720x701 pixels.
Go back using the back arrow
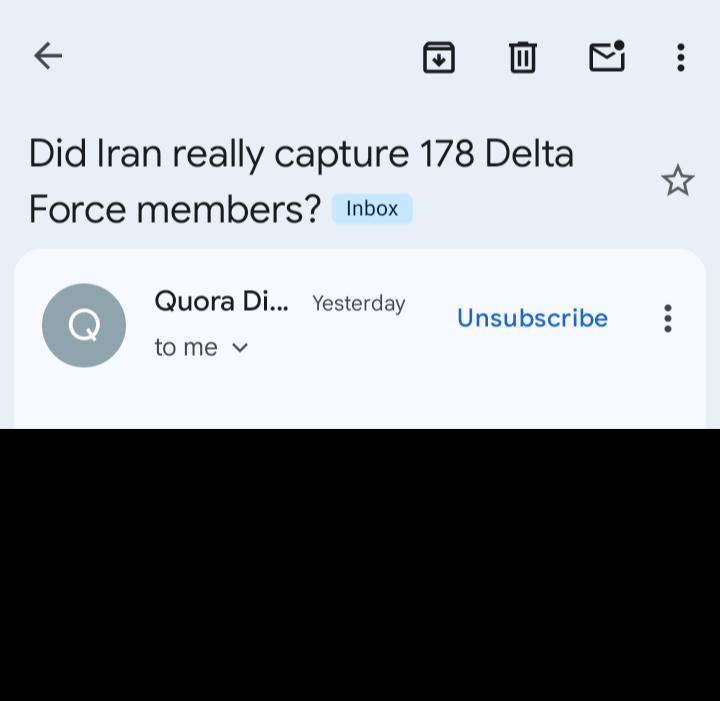click(x=47, y=56)
